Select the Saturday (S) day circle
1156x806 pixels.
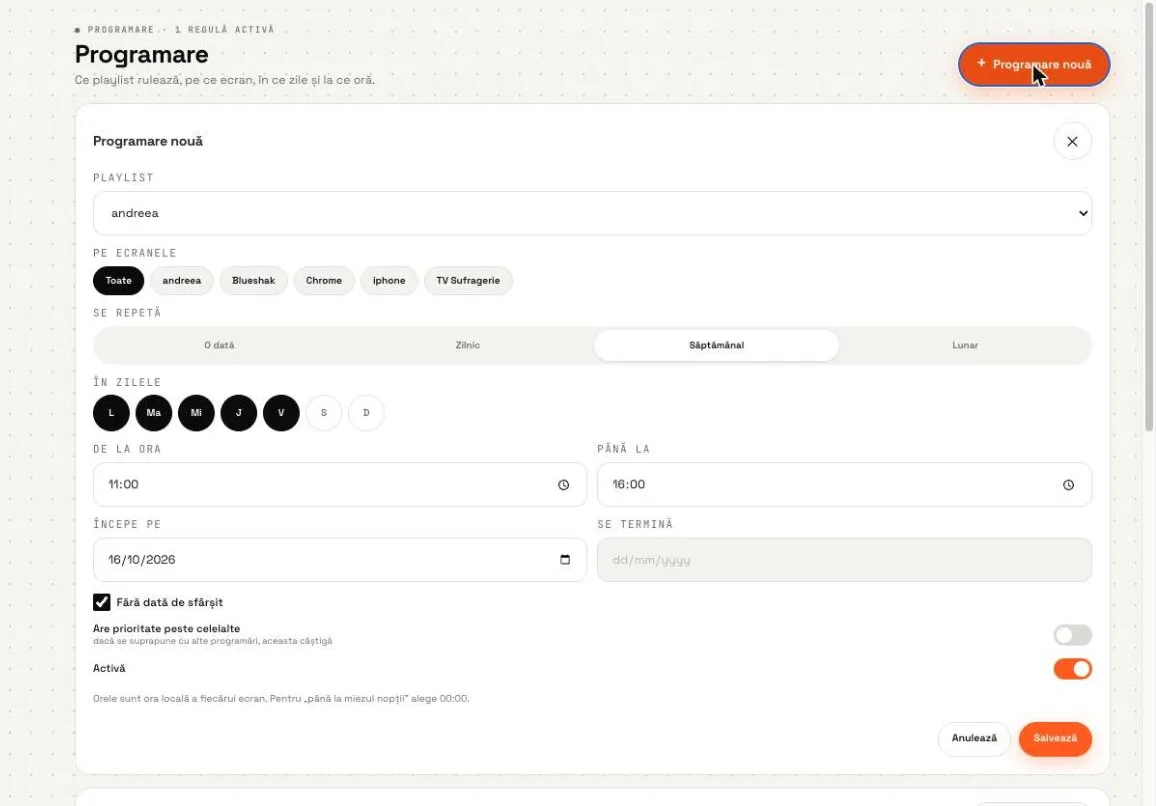point(324,413)
